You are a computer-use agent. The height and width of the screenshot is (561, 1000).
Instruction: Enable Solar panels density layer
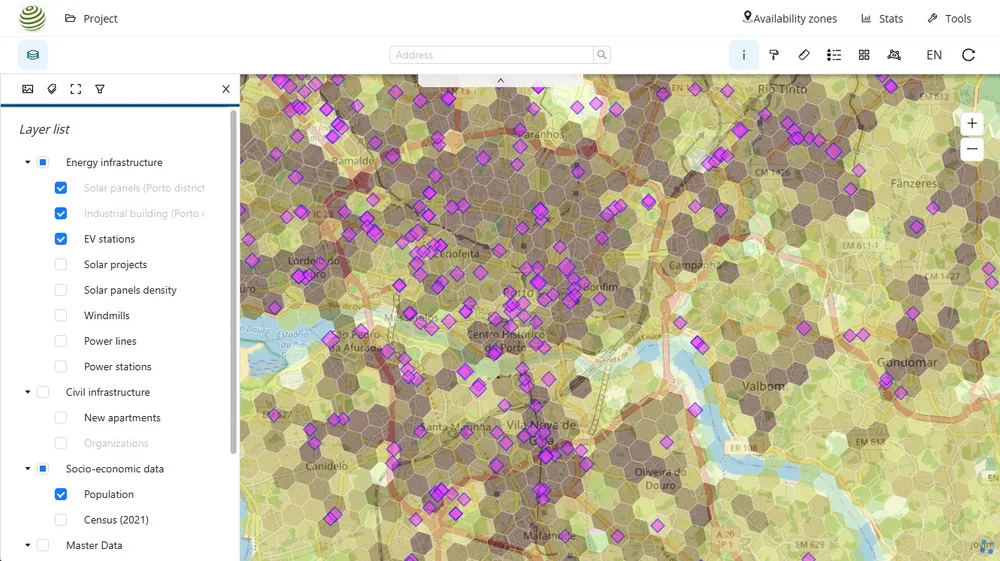(61, 290)
